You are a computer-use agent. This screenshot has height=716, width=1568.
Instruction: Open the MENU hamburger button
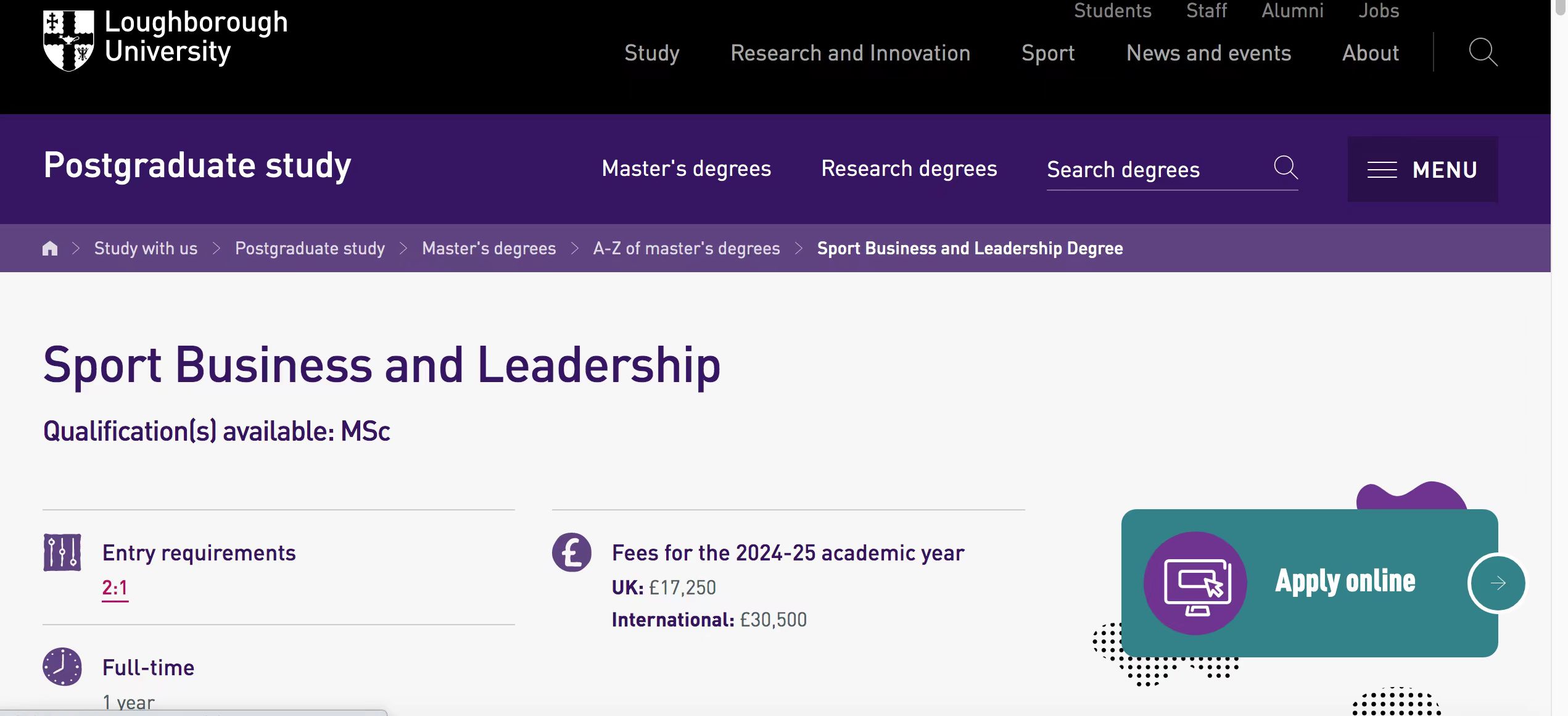click(x=1422, y=169)
